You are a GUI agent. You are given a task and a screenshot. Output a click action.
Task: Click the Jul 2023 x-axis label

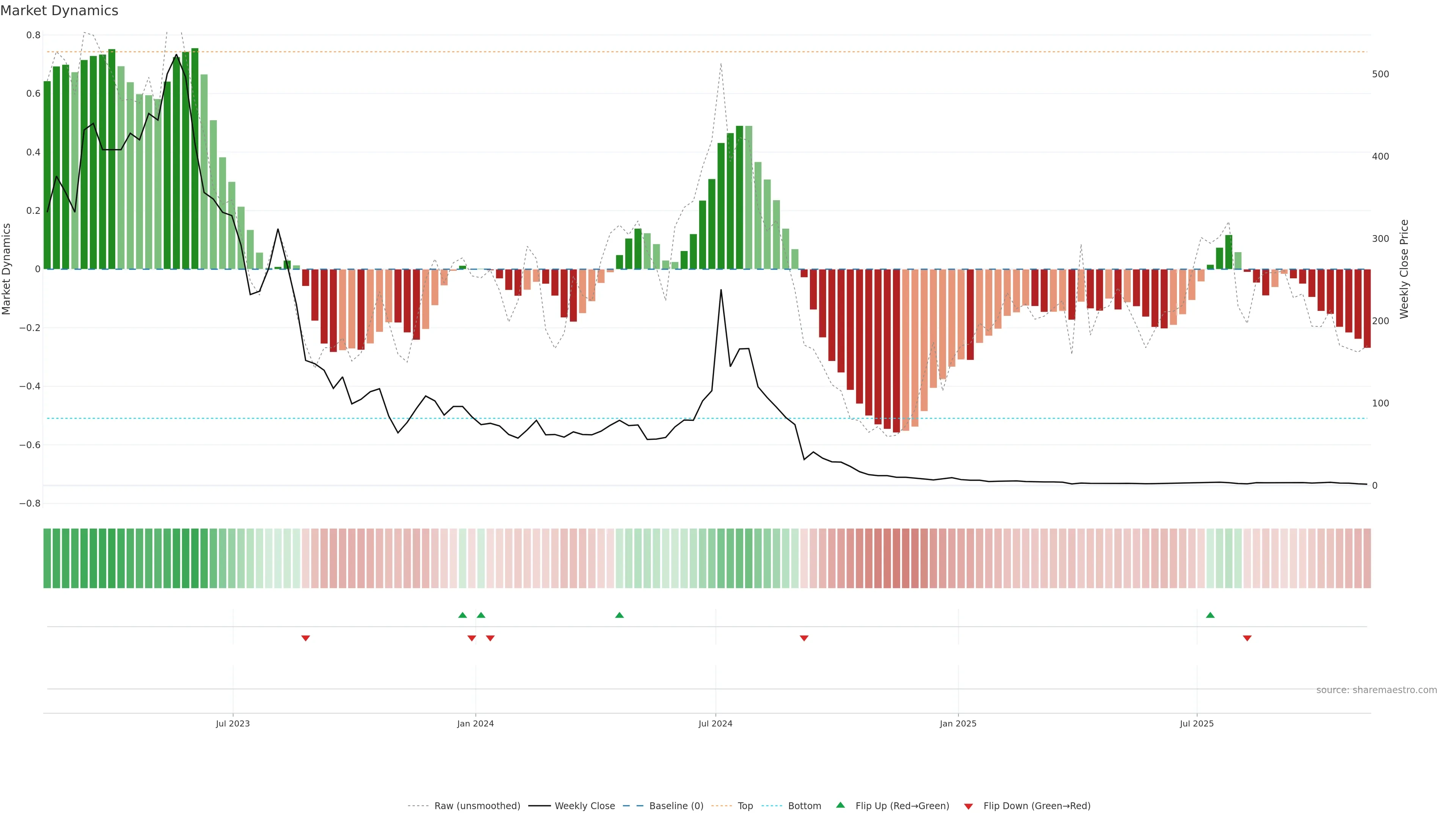click(x=232, y=723)
